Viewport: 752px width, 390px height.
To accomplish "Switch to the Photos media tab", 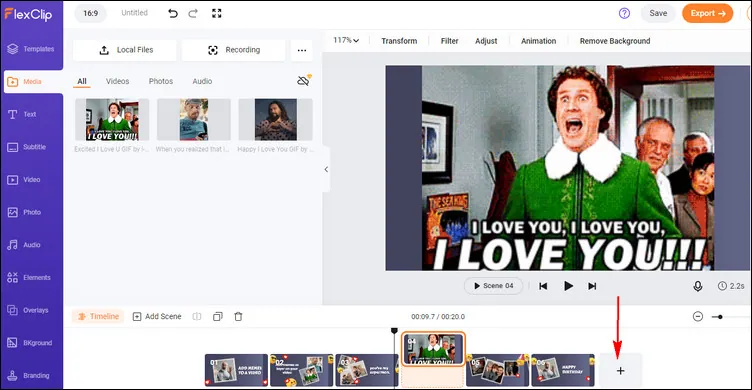I will coord(161,81).
